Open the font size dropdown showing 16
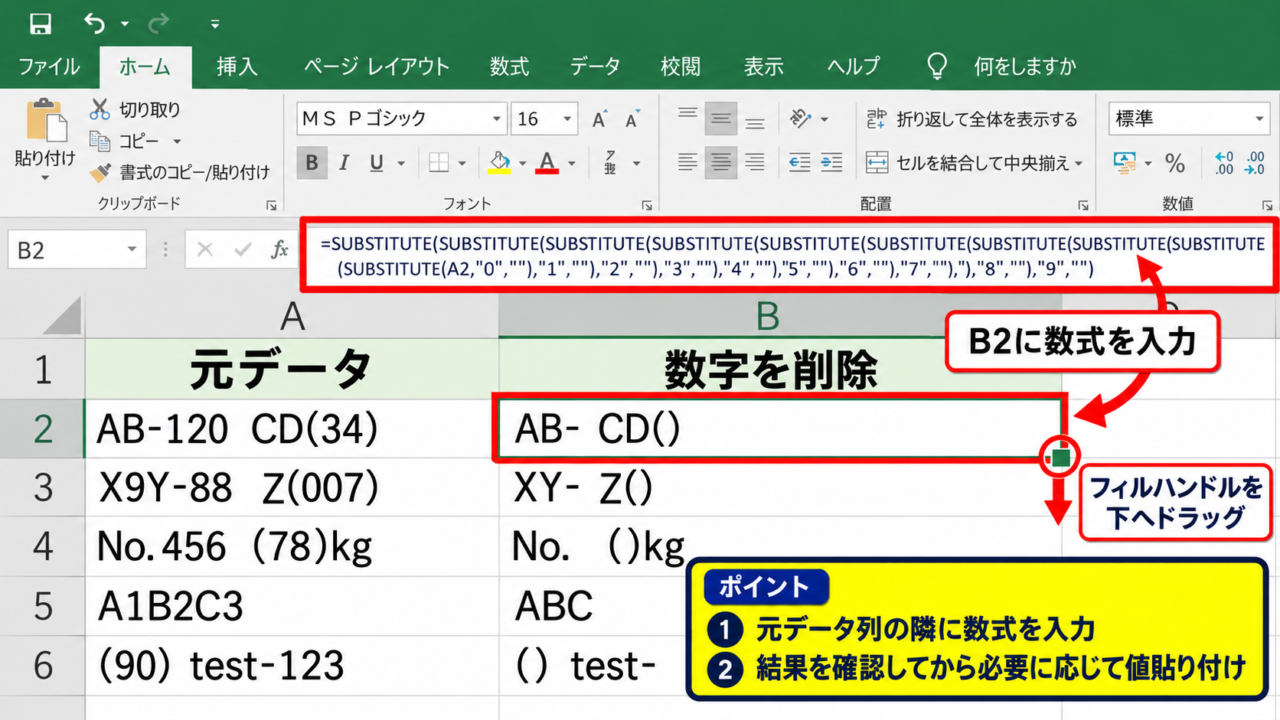Viewport: 1280px width, 720px height. (566, 120)
